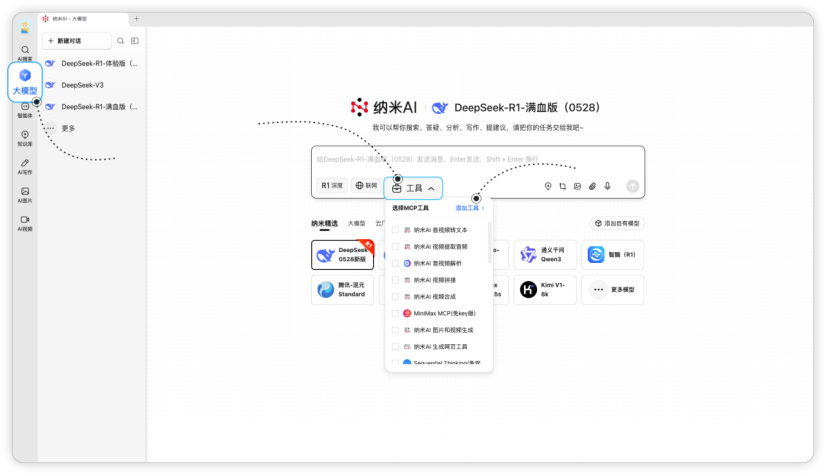
Task: Check 纳米AI 视频提取音频 tool
Action: [395, 246]
